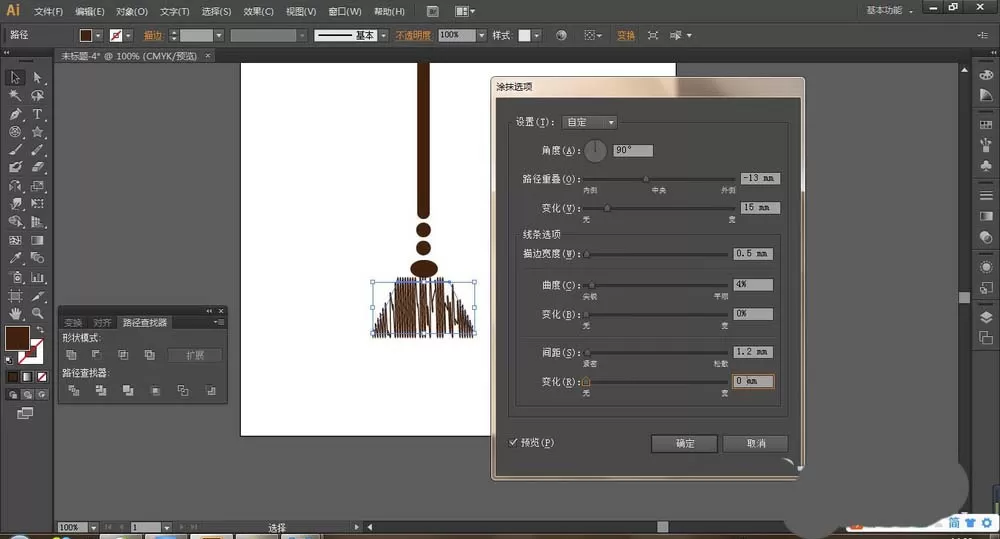This screenshot has width=1000, height=539.
Task: Select the Pen tool
Action: [x=15, y=114]
